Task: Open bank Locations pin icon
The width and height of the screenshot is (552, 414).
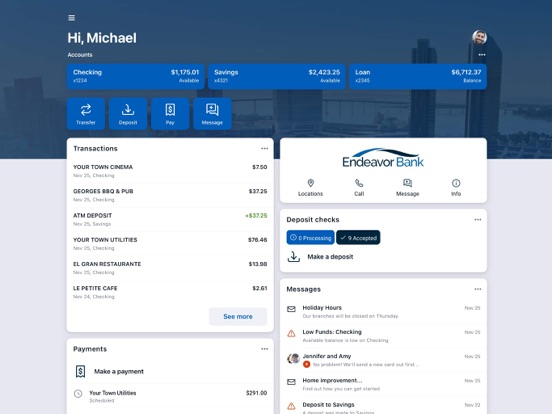Action: [310, 183]
